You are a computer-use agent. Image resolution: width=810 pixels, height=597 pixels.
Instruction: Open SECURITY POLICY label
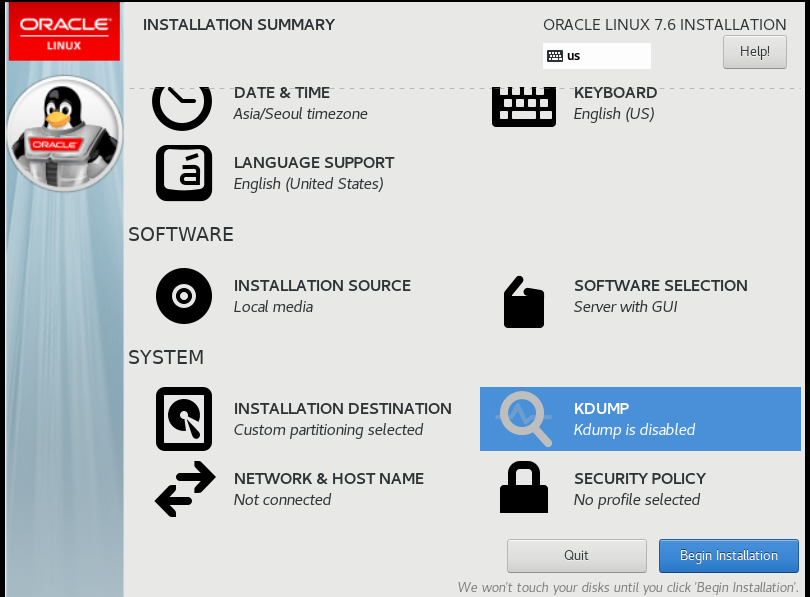pyautogui.click(x=640, y=479)
